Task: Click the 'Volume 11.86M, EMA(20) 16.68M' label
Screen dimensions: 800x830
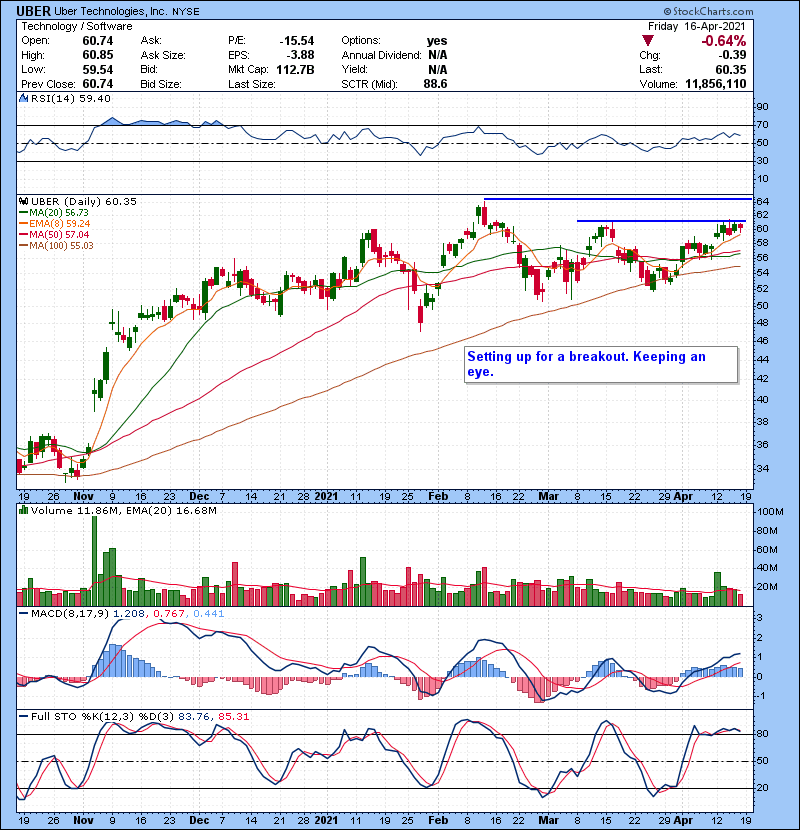Action: click(124, 511)
